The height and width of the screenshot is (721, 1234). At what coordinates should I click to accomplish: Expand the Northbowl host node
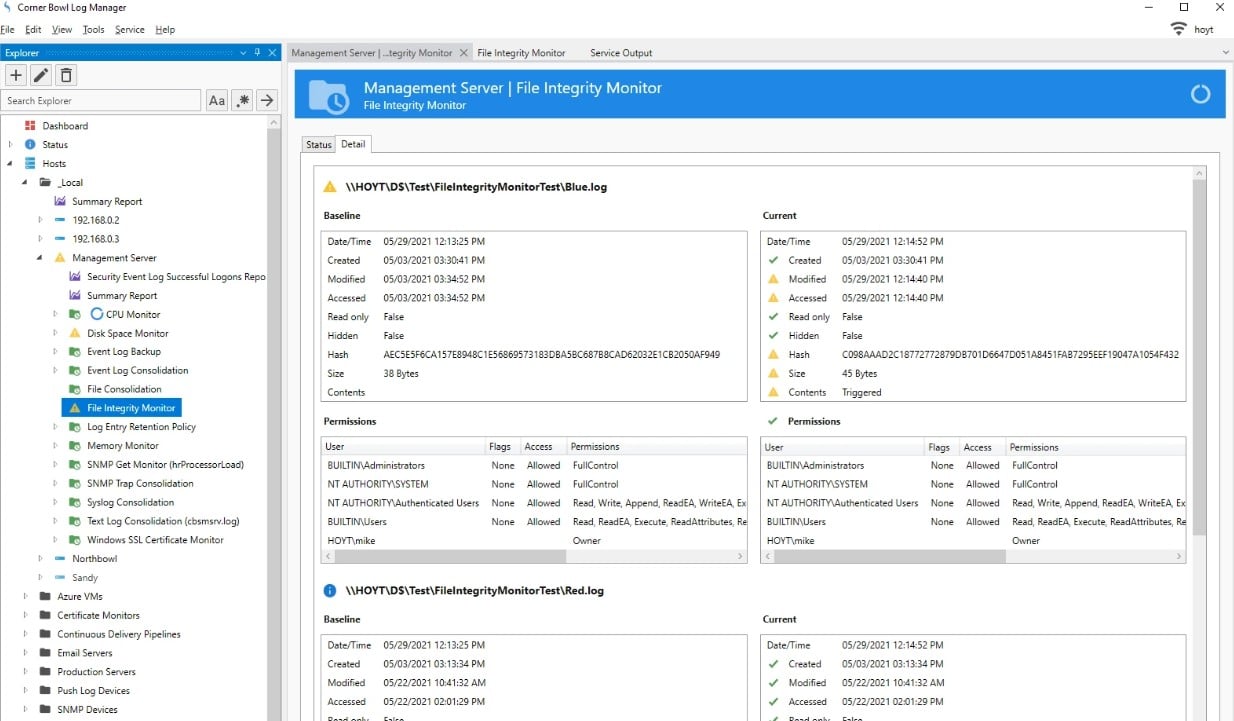coord(41,559)
